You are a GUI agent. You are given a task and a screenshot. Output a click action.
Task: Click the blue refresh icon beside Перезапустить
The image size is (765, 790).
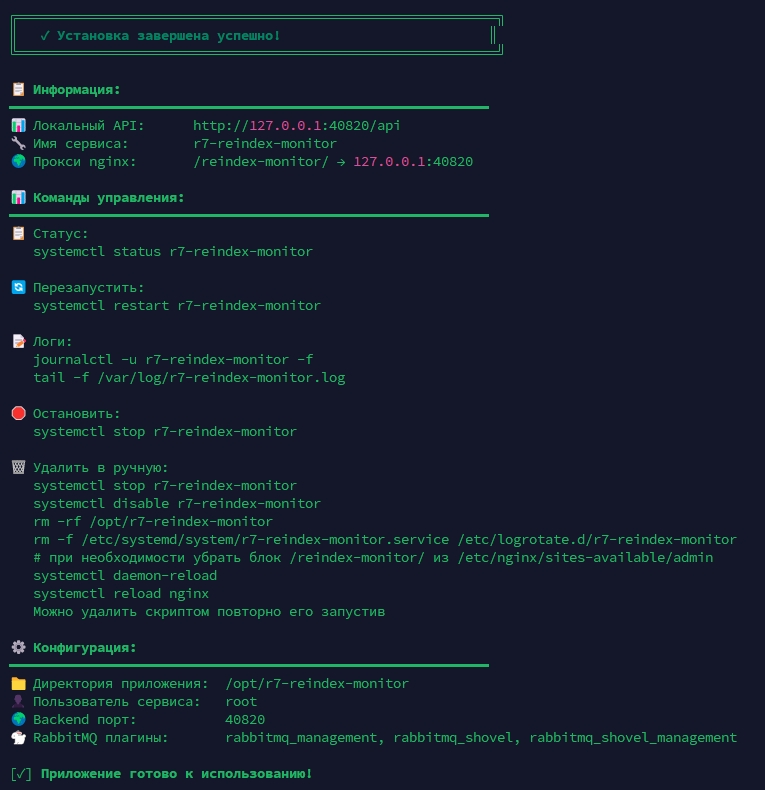coord(17,287)
